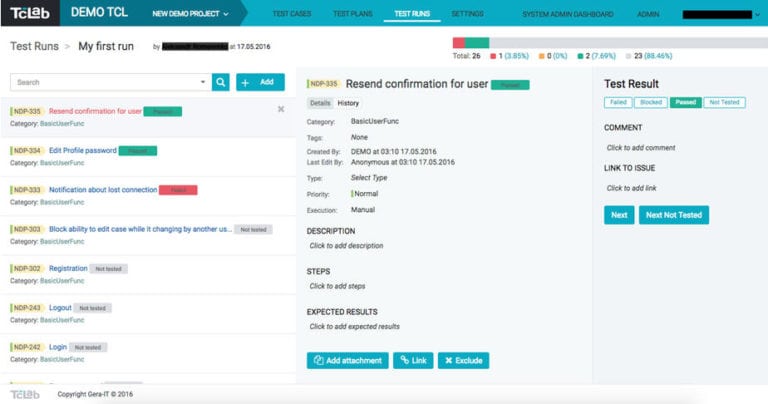Click the Add attachment button
Screen dimensions: 768x404
[x=348, y=360]
